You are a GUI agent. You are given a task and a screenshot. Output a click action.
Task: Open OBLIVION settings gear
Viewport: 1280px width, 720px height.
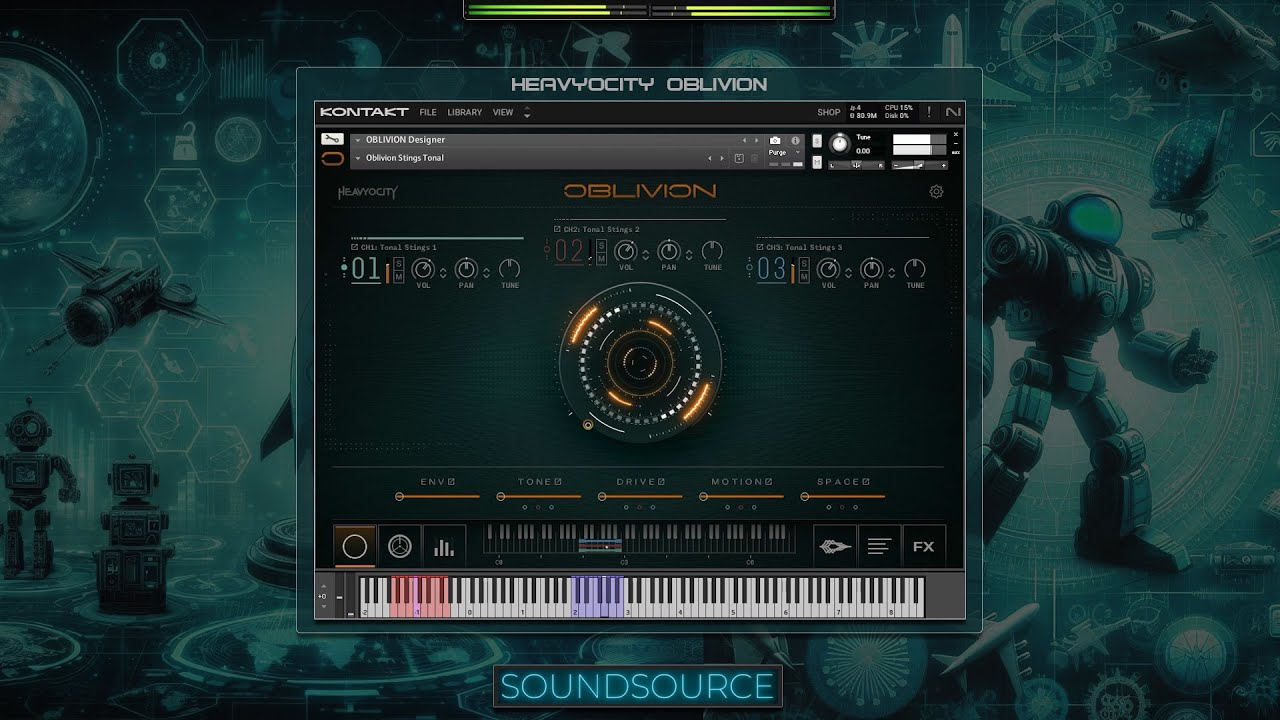point(936,191)
